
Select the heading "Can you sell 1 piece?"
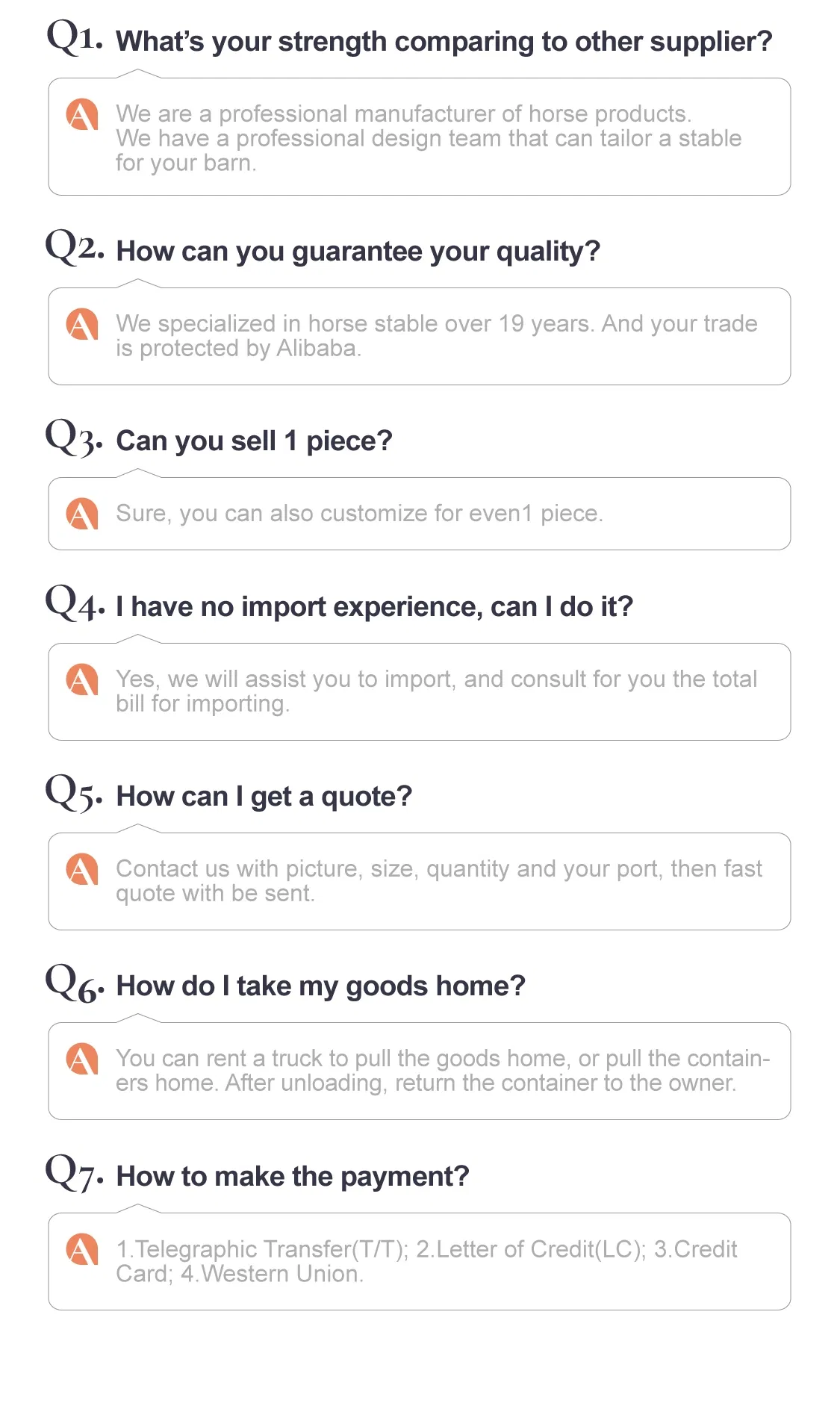[x=254, y=441]
